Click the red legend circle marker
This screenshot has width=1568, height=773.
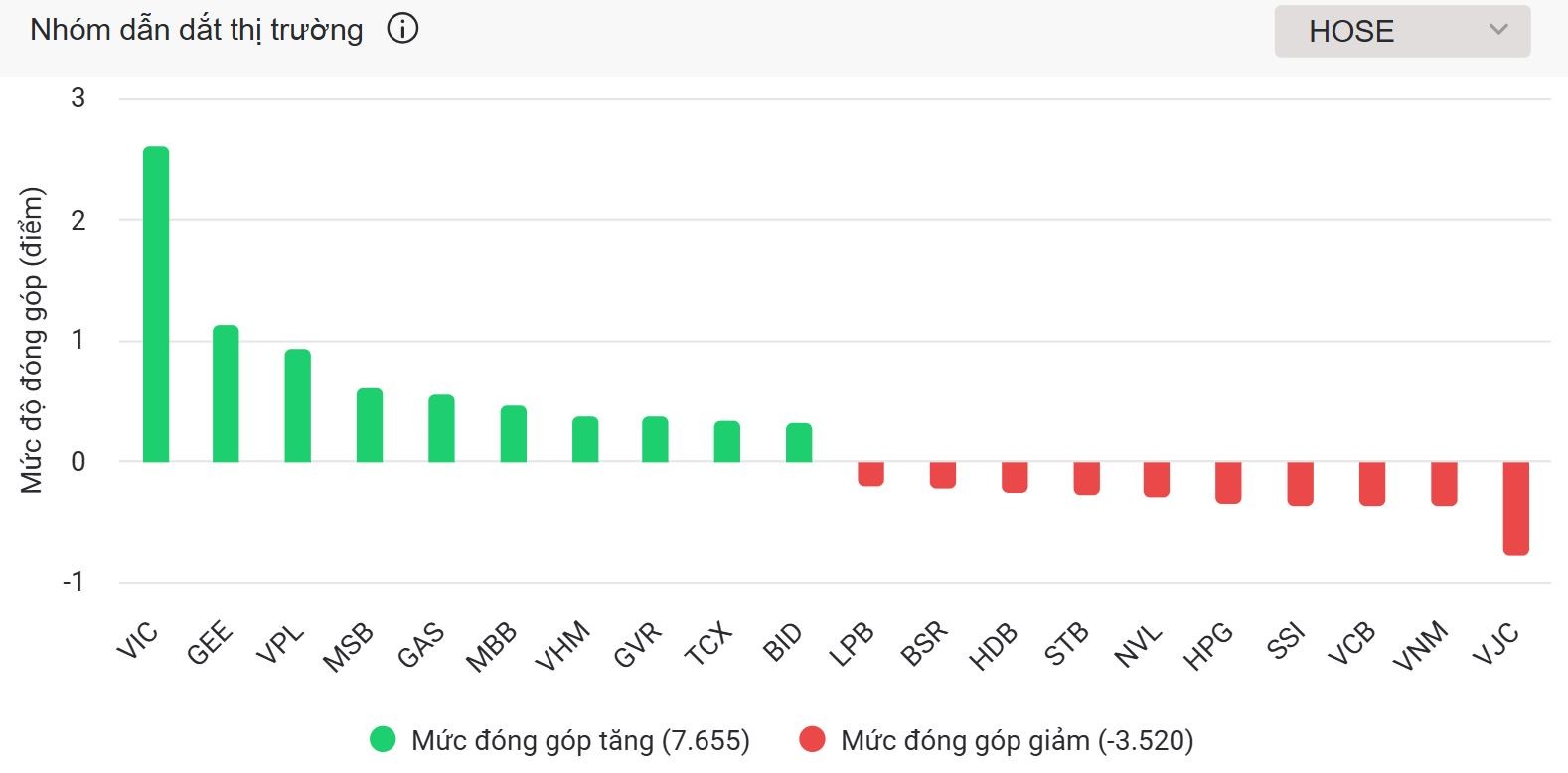coord(812,739)
